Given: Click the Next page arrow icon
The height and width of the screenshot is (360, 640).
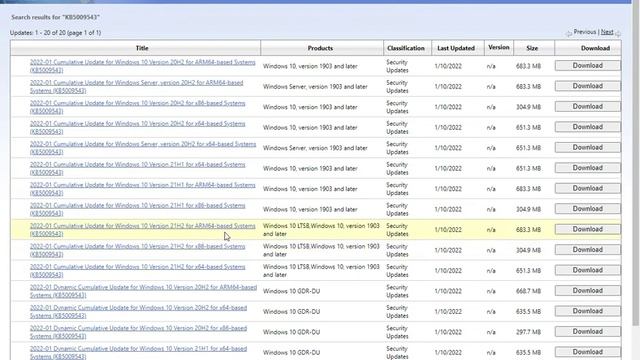Looking at the screenshot, I should click(618, 34).
